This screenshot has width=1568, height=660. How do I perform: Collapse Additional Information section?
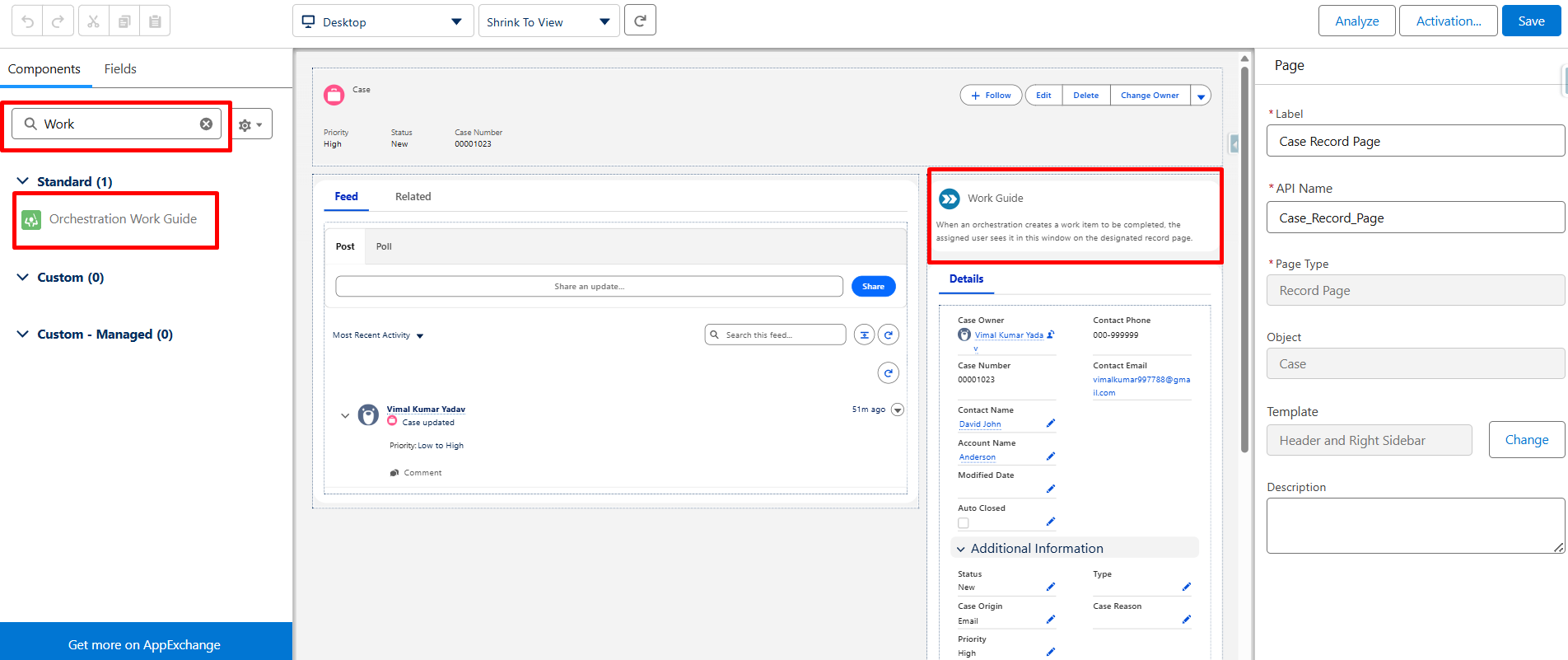[960, 549]
